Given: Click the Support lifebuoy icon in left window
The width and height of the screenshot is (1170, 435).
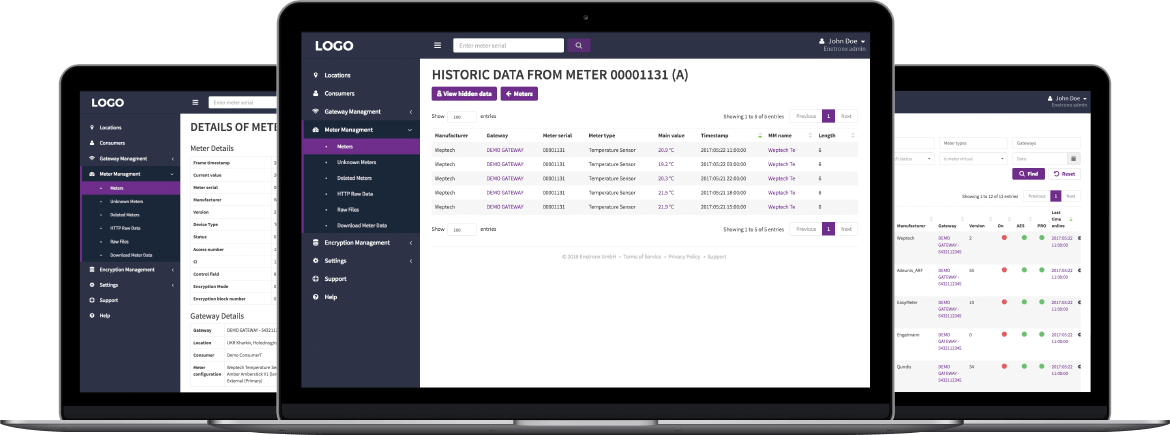Looking at the screenshot, I should coord(92,300).
